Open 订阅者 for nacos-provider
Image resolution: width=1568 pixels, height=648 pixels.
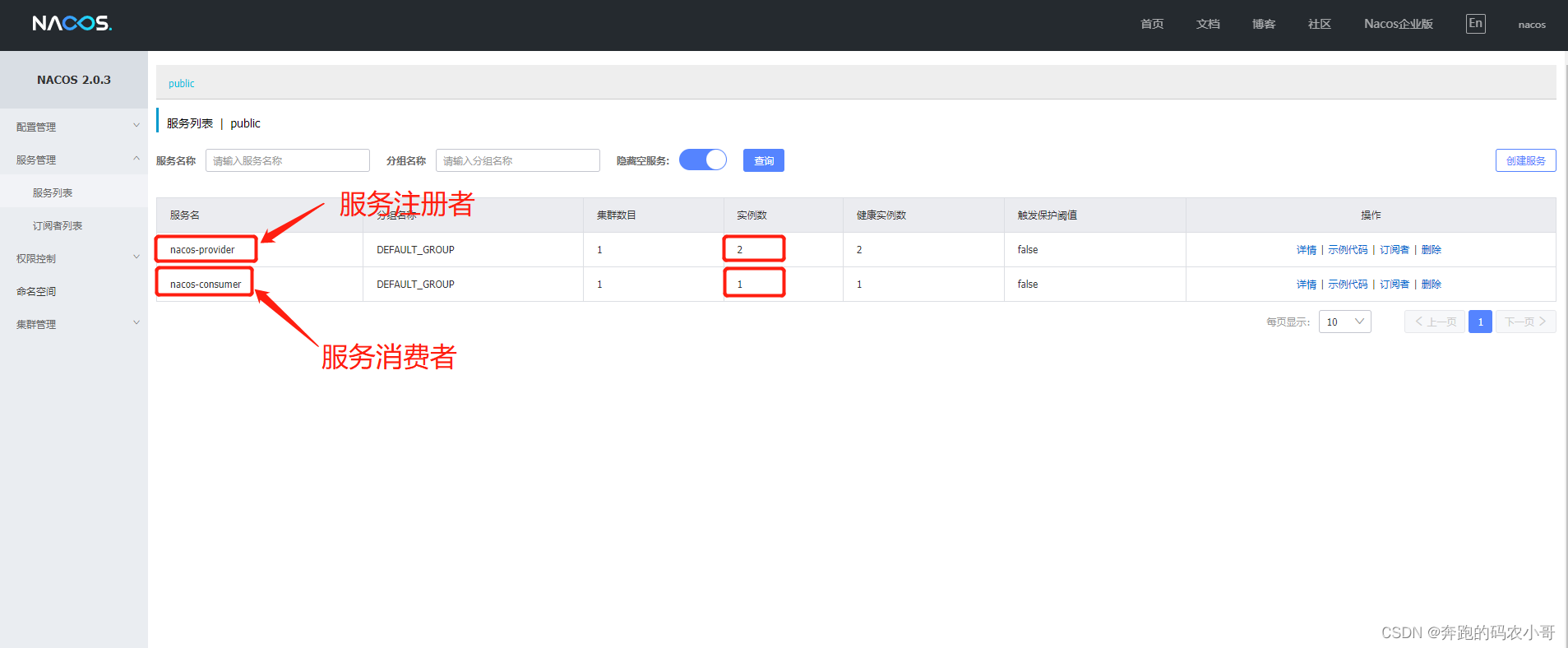click(x=1395, y=250)
